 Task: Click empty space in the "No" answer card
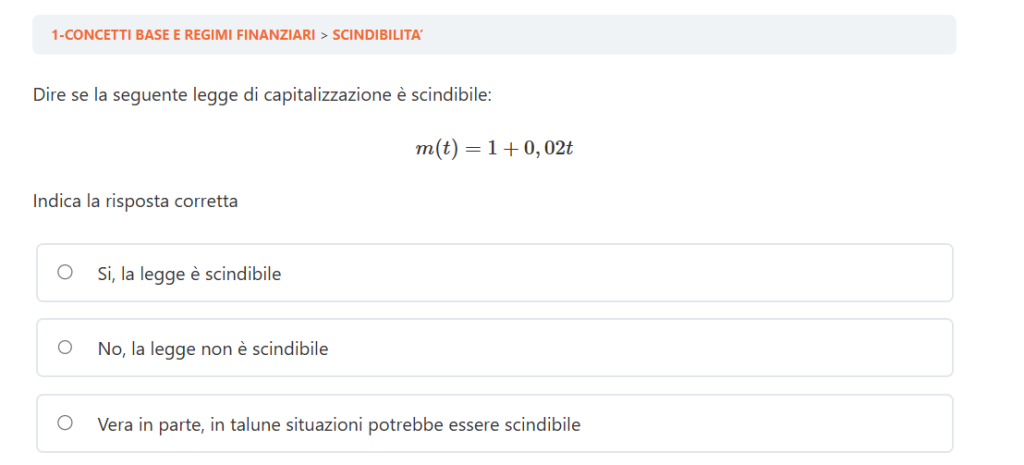coord(650,349)
